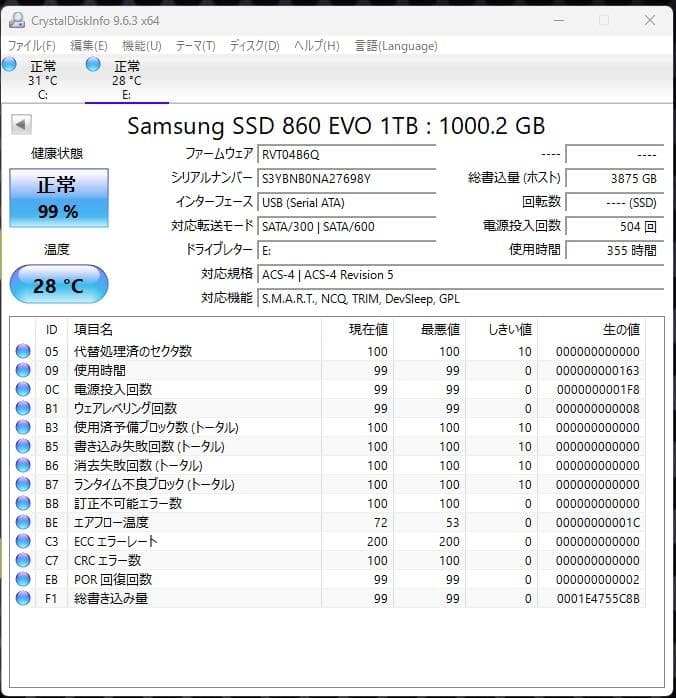Viewport: 676px width, 698px height.
Task: Click the firmware field RVT04B6Q
Action: 346,154
